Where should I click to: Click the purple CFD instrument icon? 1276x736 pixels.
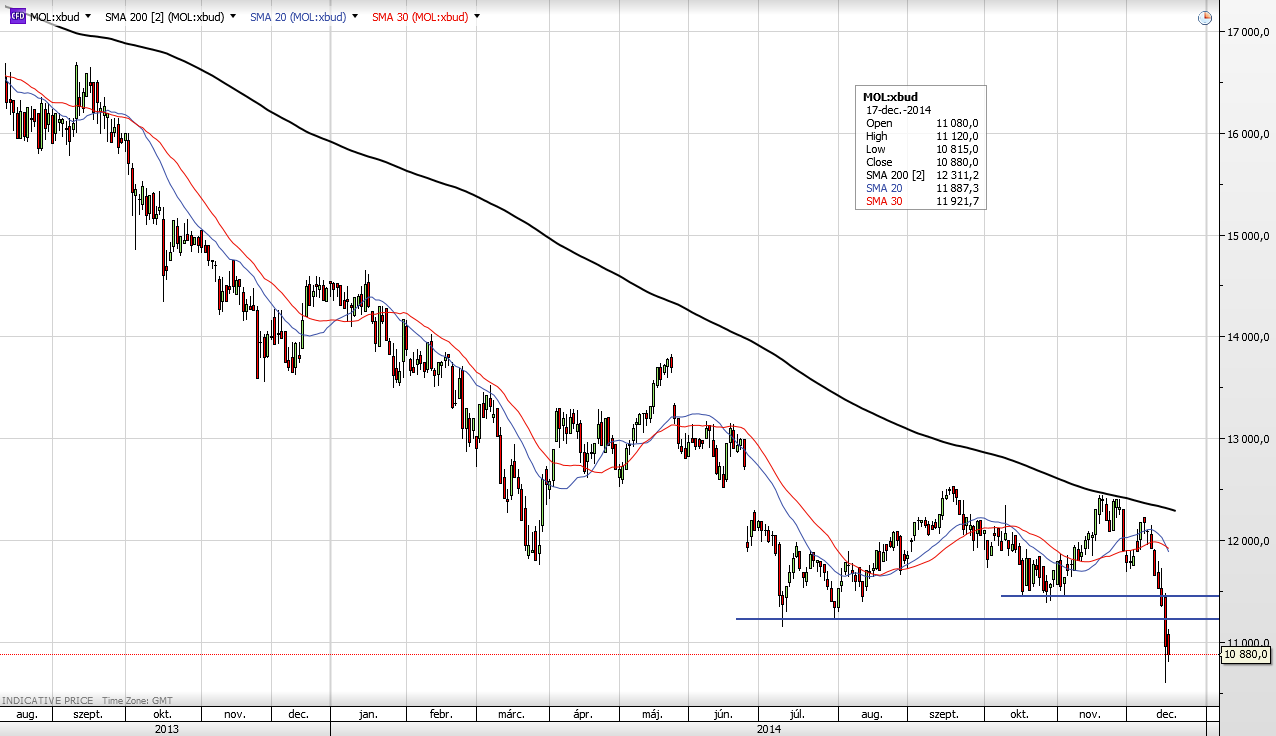tap(17, 17)
